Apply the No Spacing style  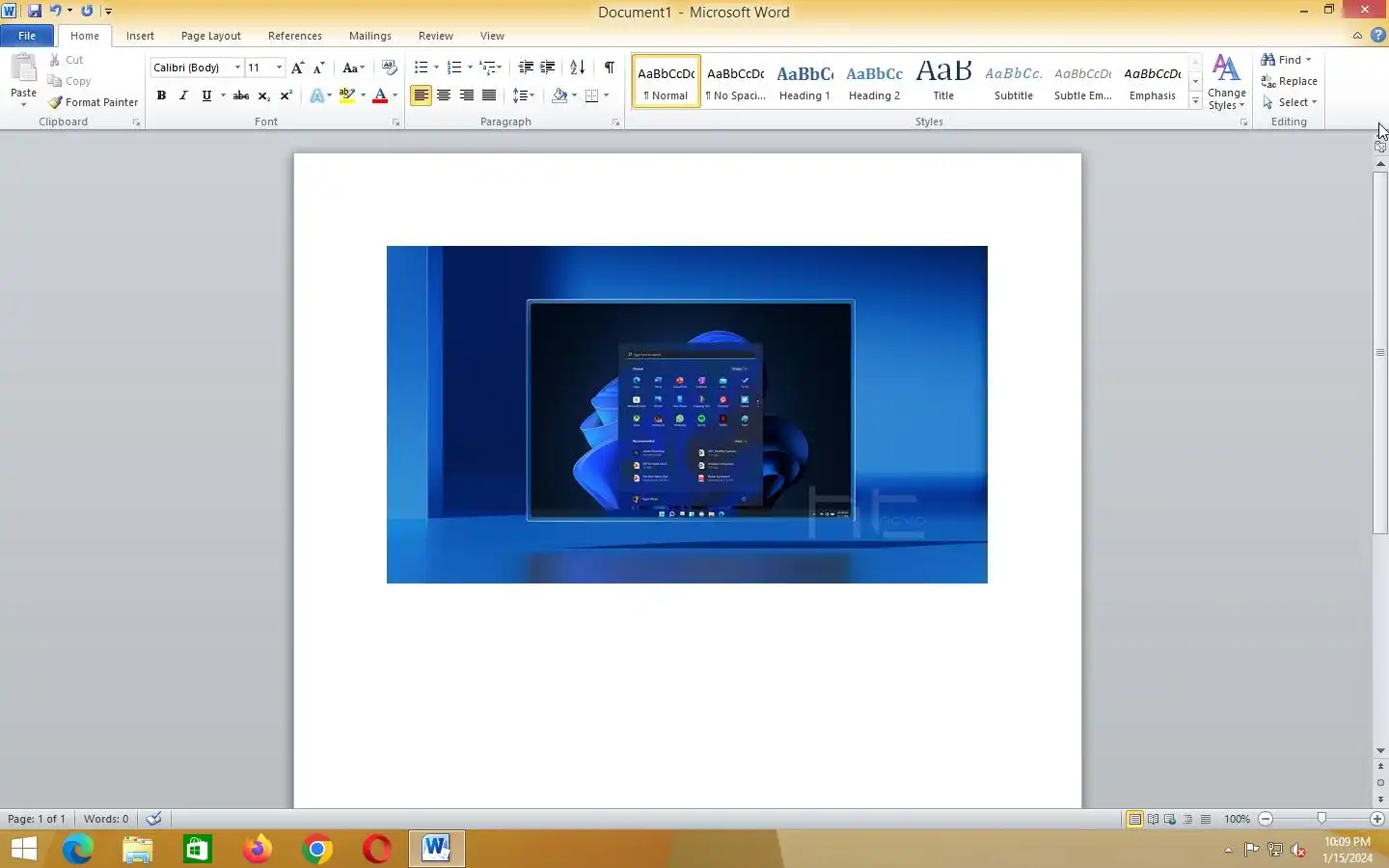[735, 81]
